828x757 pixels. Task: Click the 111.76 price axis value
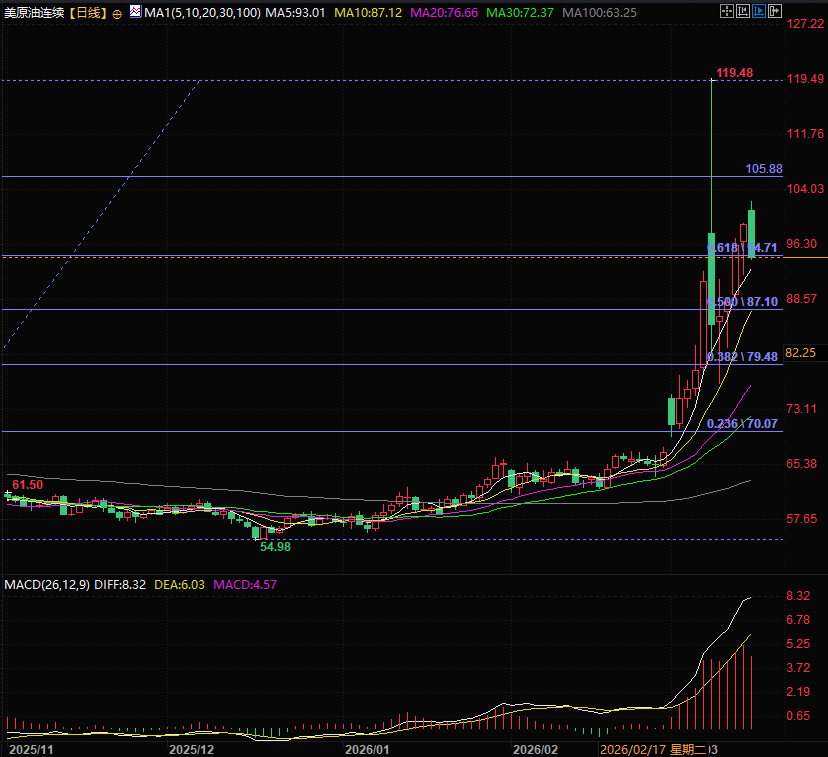pyautogui.click(x=805, y=134)
